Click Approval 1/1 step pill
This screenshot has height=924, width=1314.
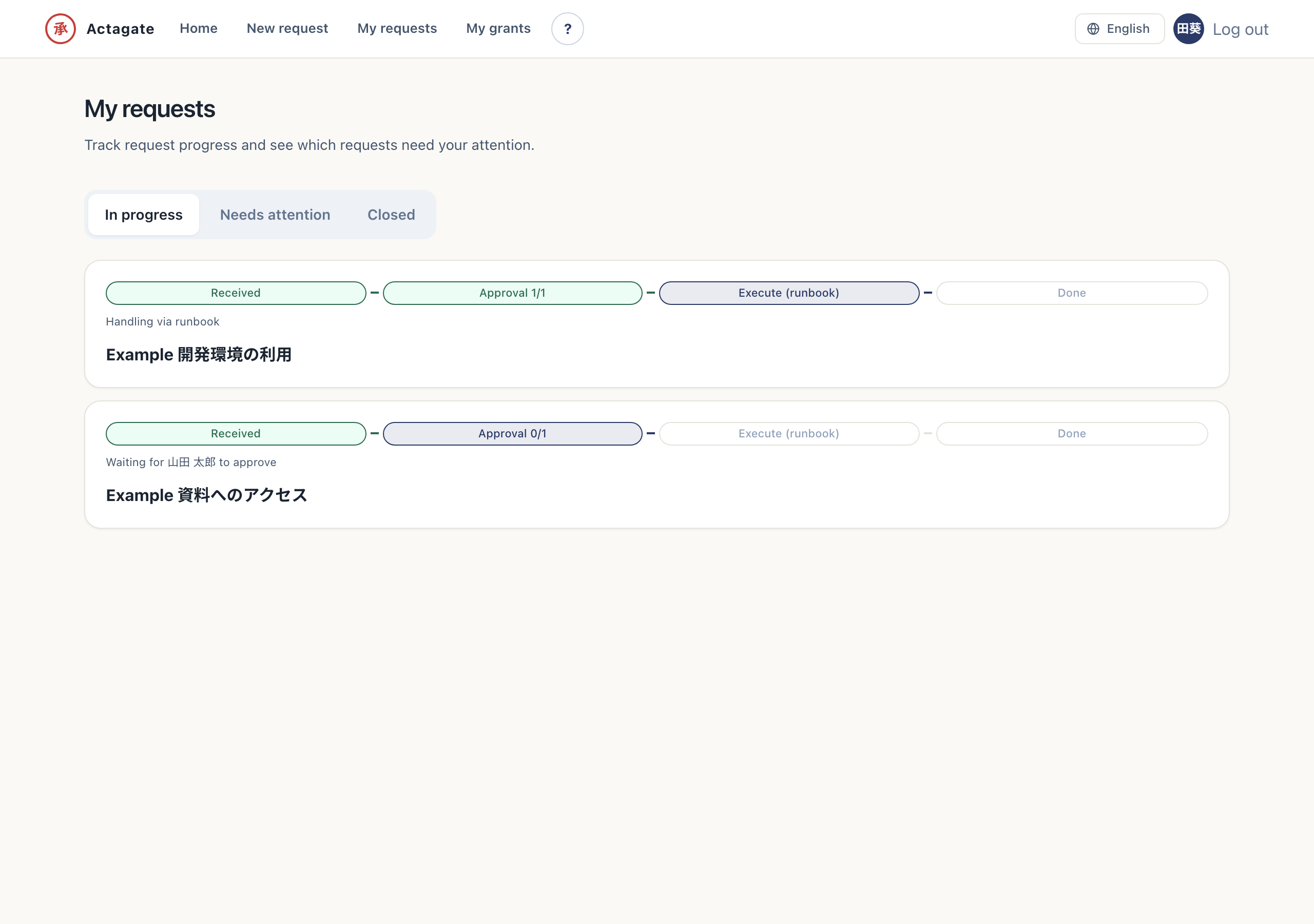pyautogui.click(x=513, y=293)
